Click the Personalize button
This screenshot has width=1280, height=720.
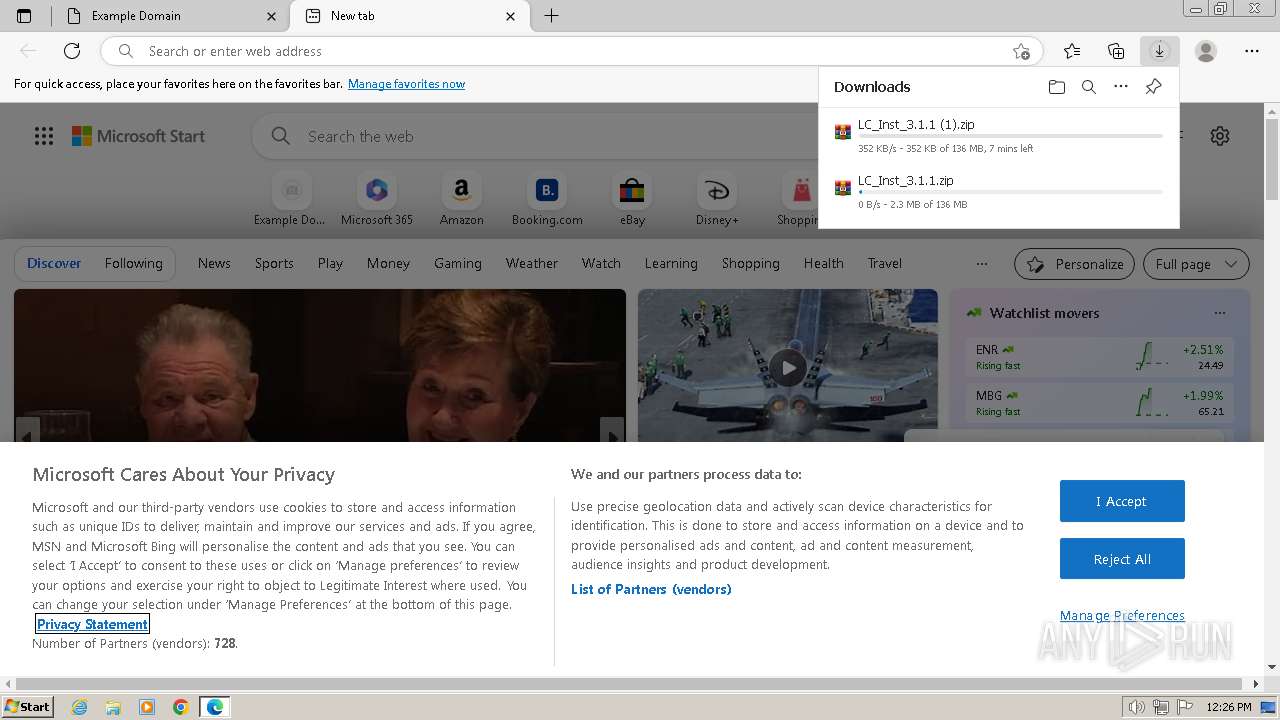click(1074, 264)
